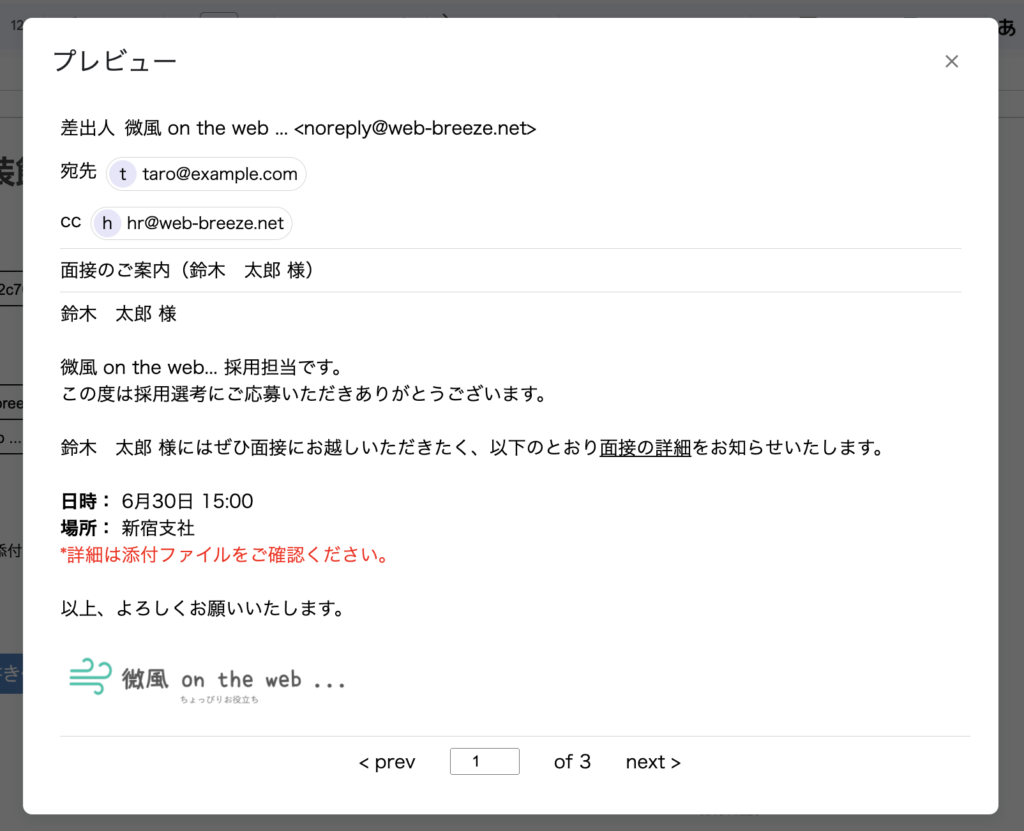
Task: Click the < prev pagination control
Action: [386, 762]
